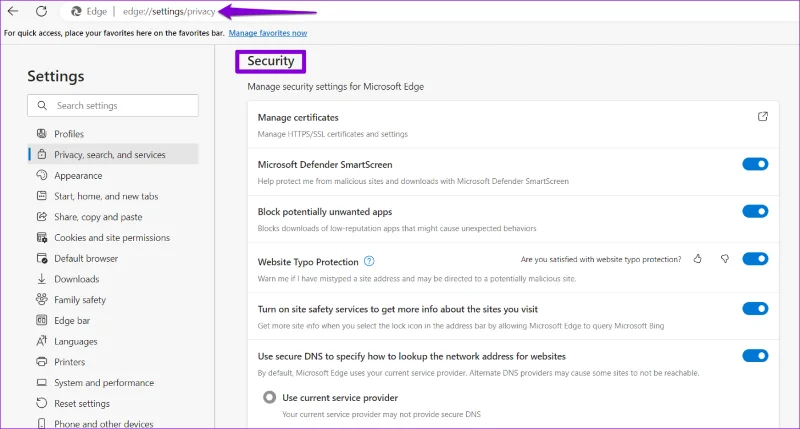This screenshot has width=800, height=429.
Task: Toggle site safety services switch
Action: click(755, 309)
